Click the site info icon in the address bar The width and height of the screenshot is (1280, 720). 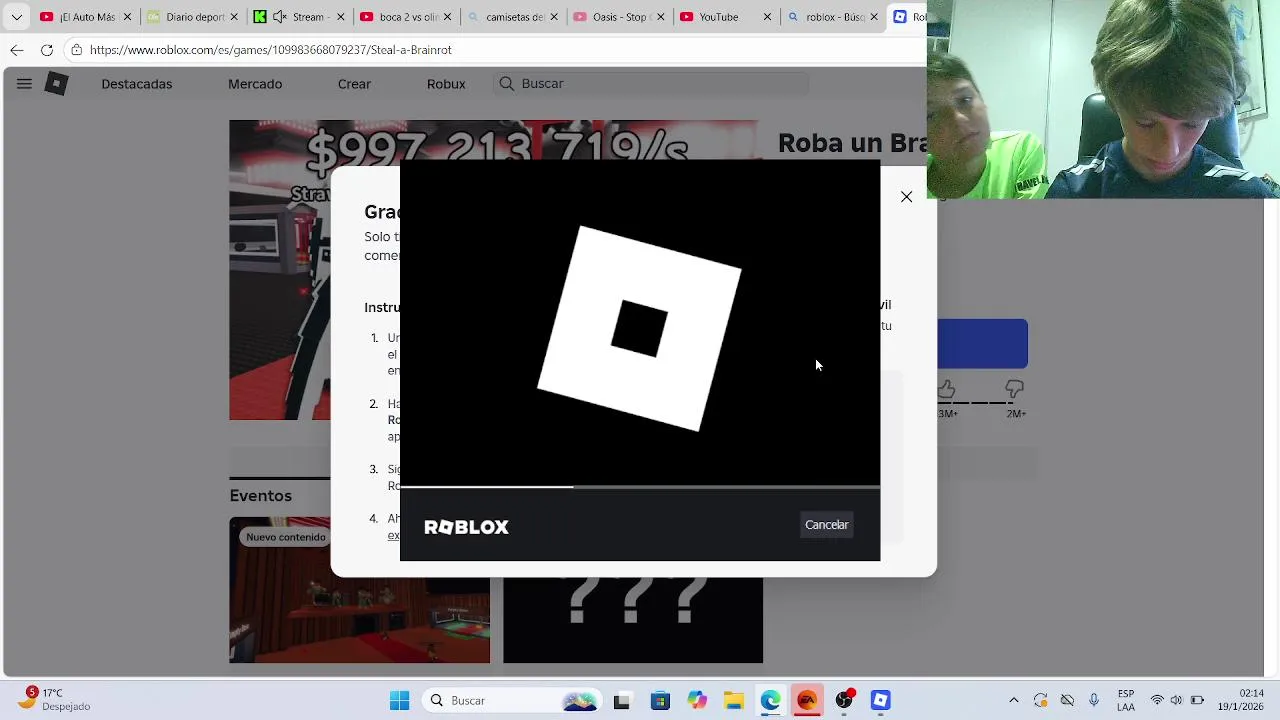click(76, 50)
